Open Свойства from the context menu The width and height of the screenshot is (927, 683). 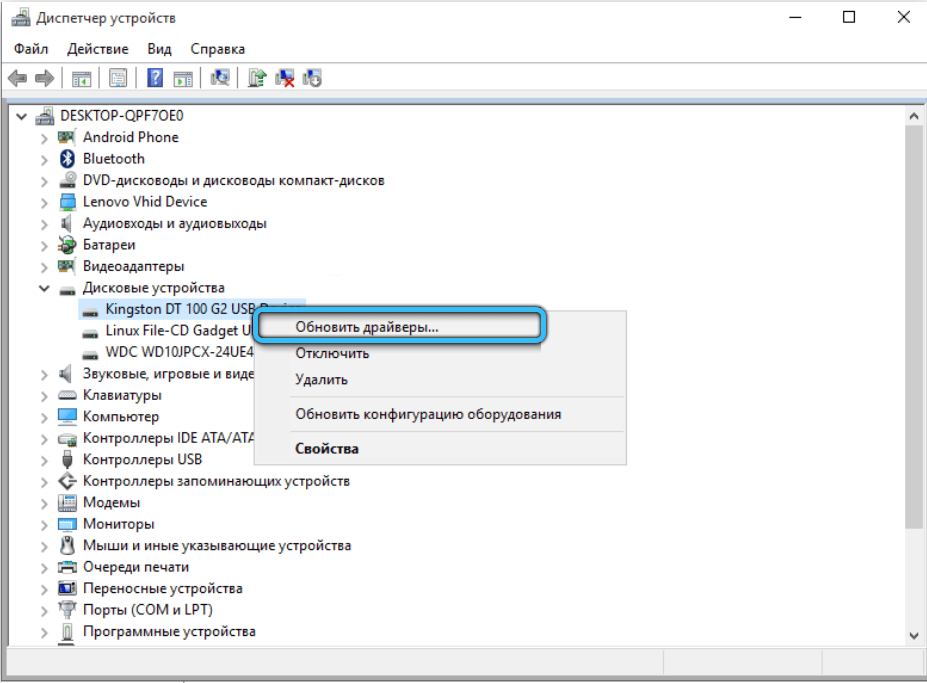click(x=326, y=449)
